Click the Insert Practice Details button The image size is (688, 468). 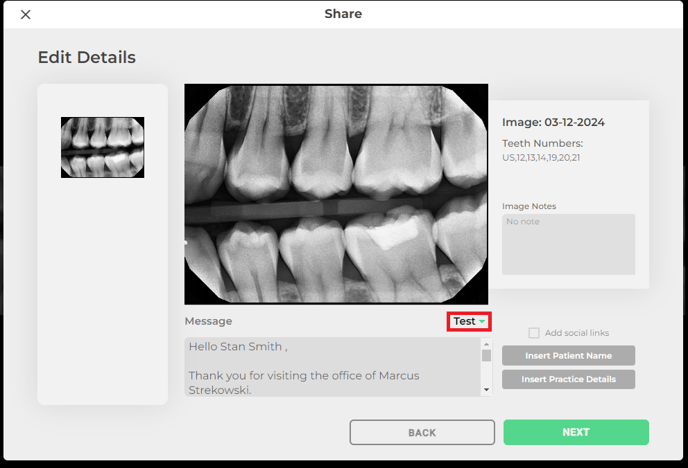tap(568, 379)
